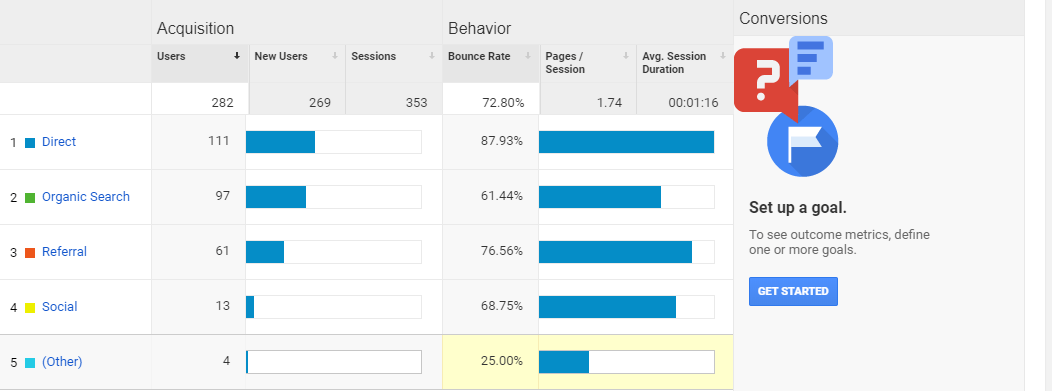
Task: Click the Social channel yellow swatch
Action: [x=30, y=308]
